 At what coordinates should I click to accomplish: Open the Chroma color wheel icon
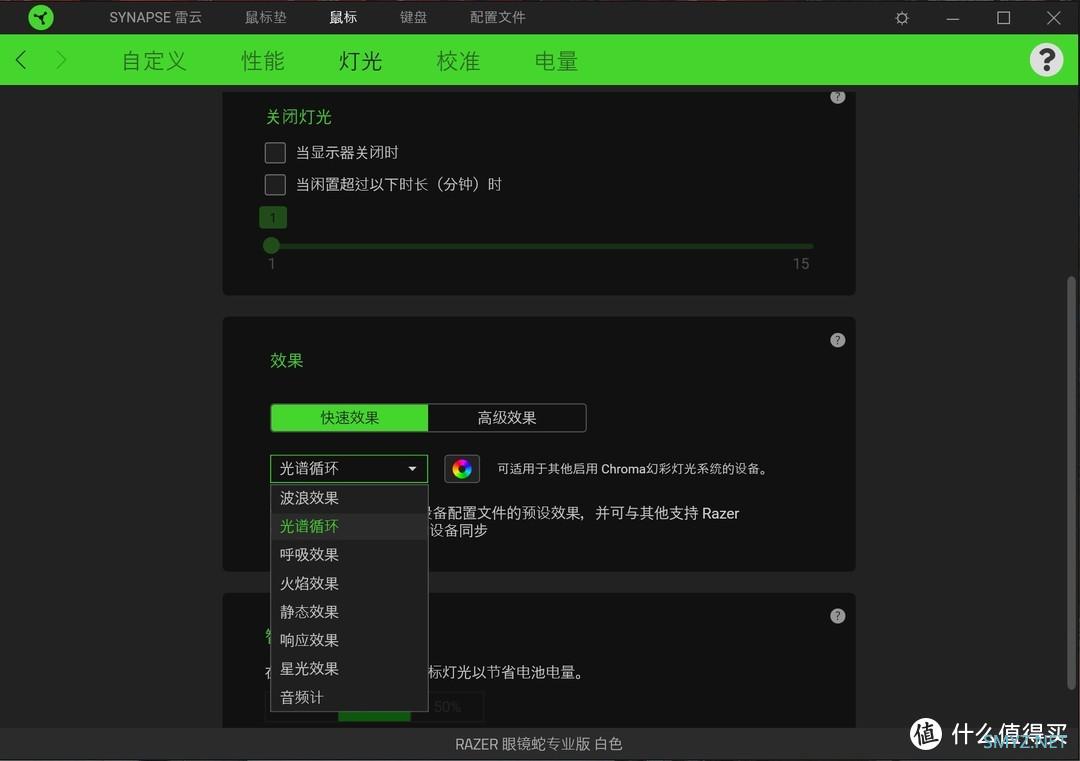point(462,469)
